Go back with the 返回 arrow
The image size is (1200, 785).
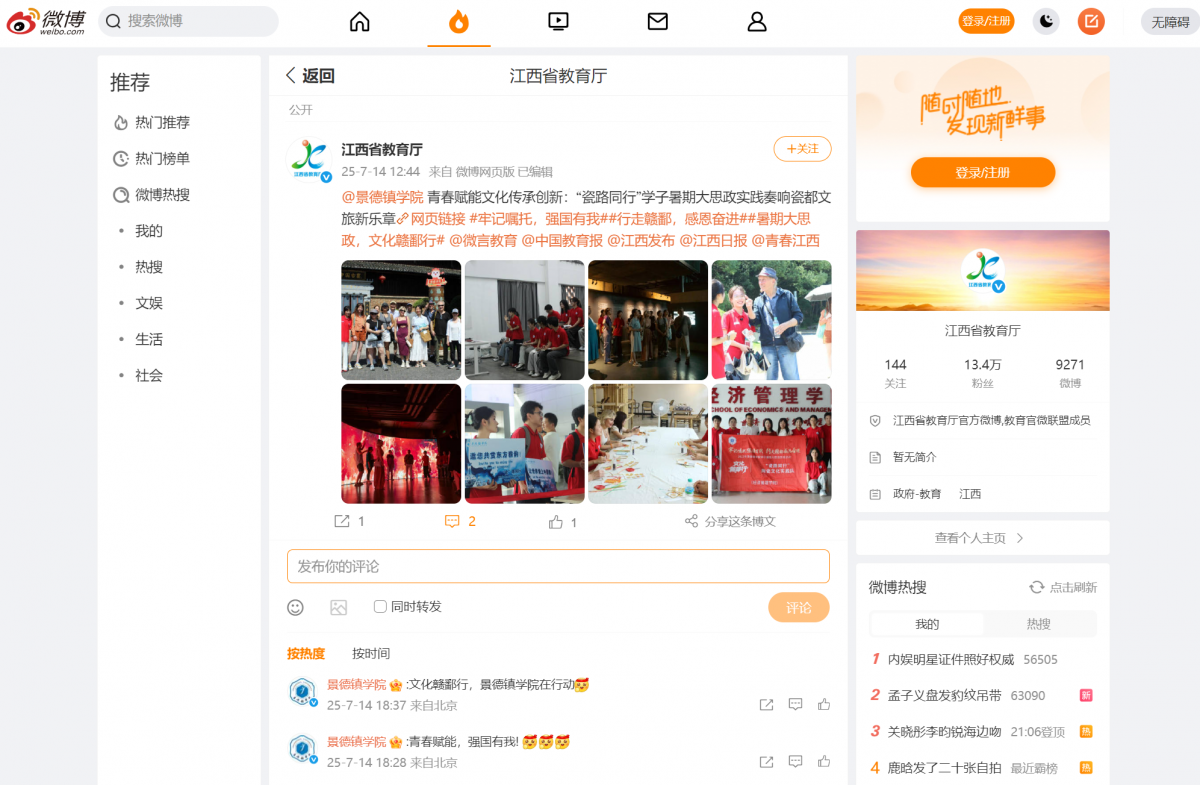[x=309, y=76]
